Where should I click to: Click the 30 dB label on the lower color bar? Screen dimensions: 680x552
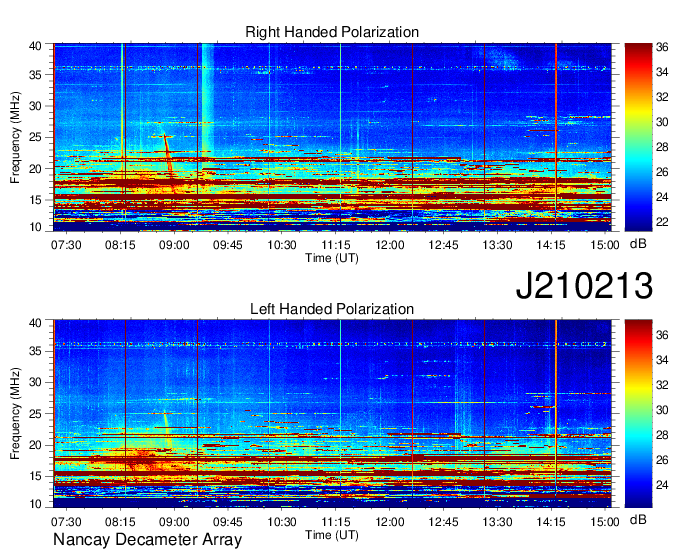coord(662,410)
